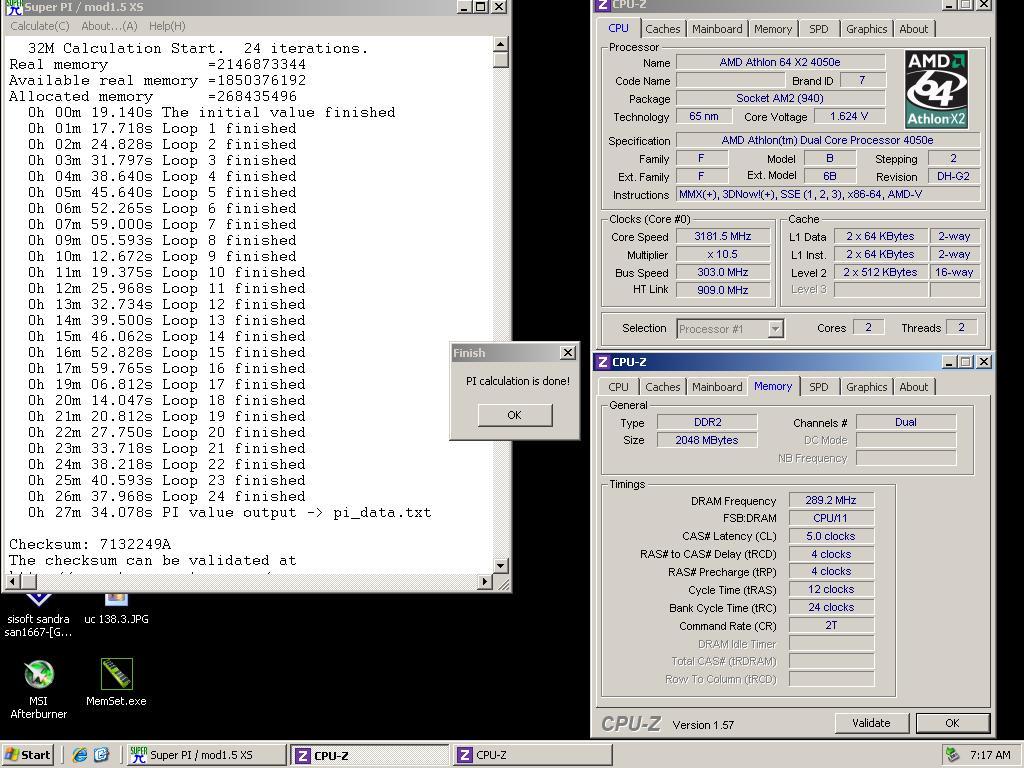The height and width of the screenshot is (768, 1024).
Task: Click Super PI vertical scrollbar down arrow
Action: click(500, 566)
